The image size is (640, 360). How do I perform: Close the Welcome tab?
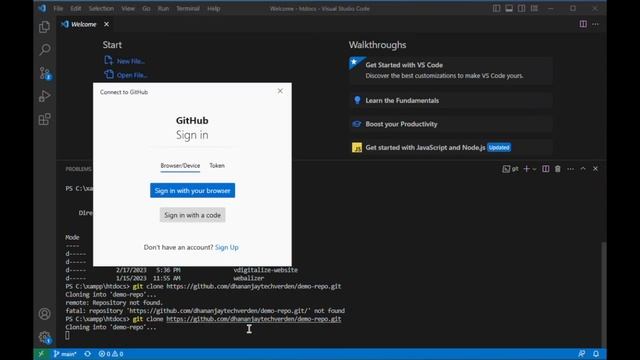107,24
